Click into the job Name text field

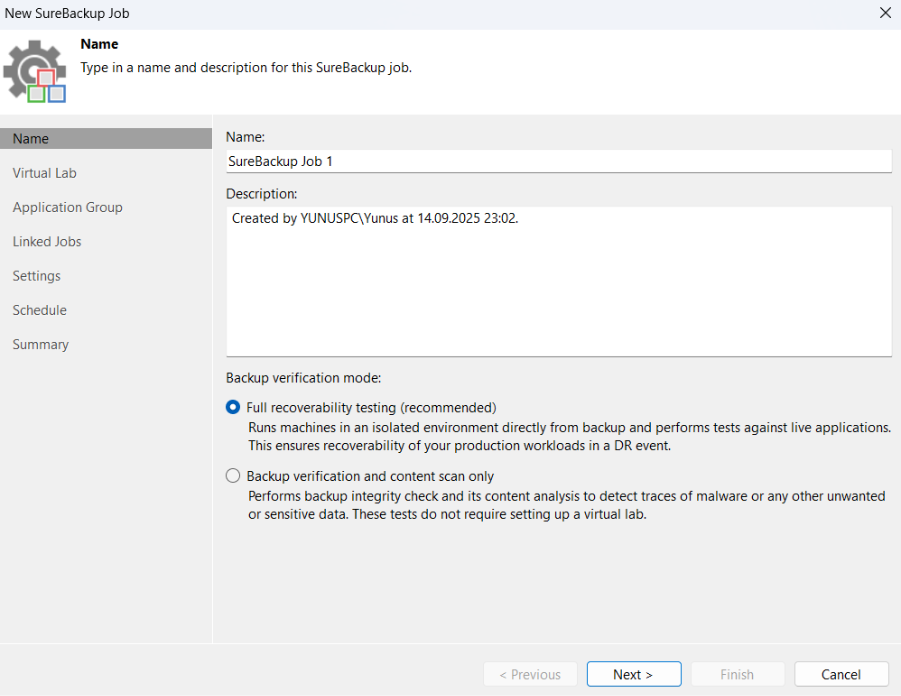point(558,161)
